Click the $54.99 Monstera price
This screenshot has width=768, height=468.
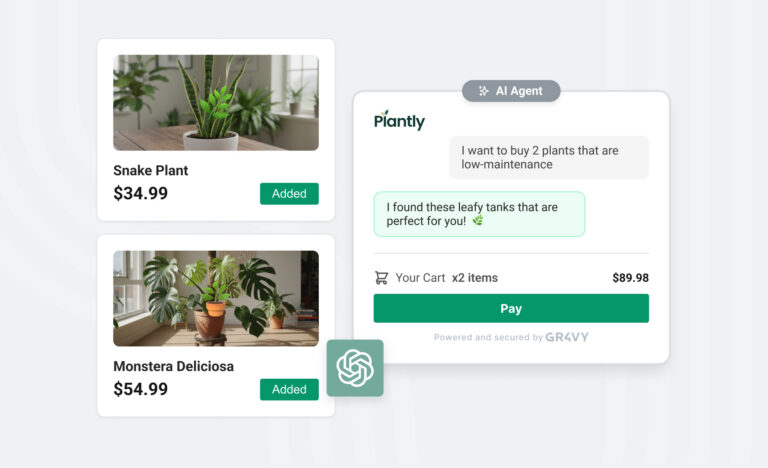pyautogui.click(x=141, y=389)
